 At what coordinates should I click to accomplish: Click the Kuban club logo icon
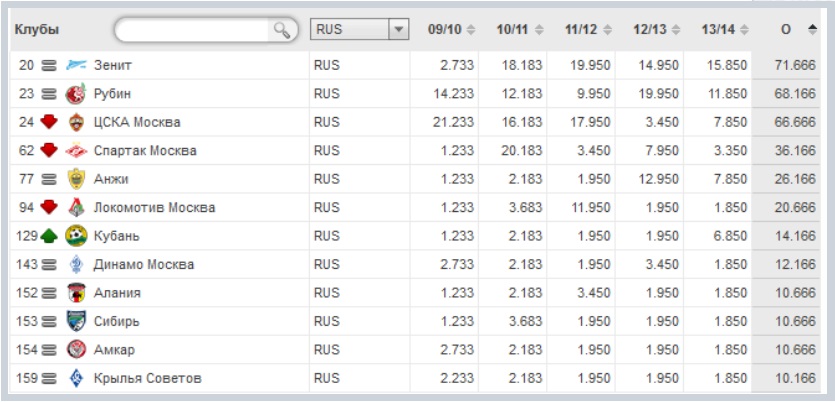76,236
